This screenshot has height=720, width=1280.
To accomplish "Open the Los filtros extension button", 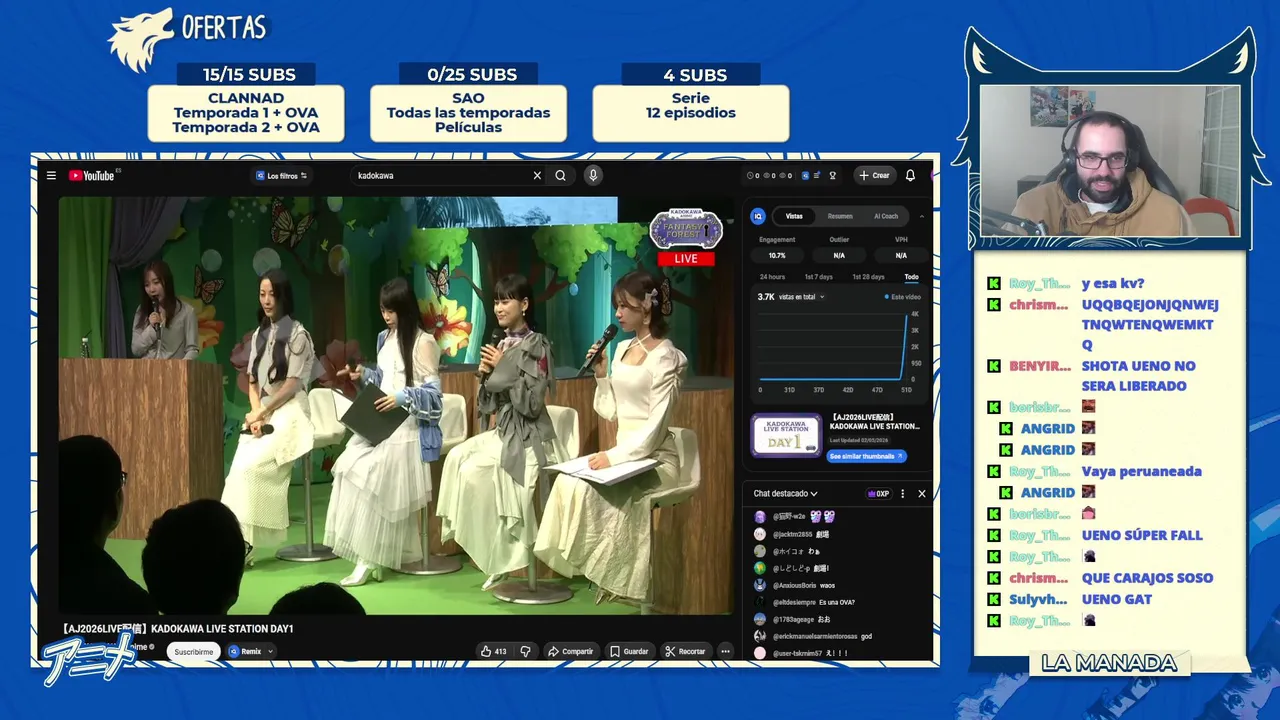I will 280,175.
